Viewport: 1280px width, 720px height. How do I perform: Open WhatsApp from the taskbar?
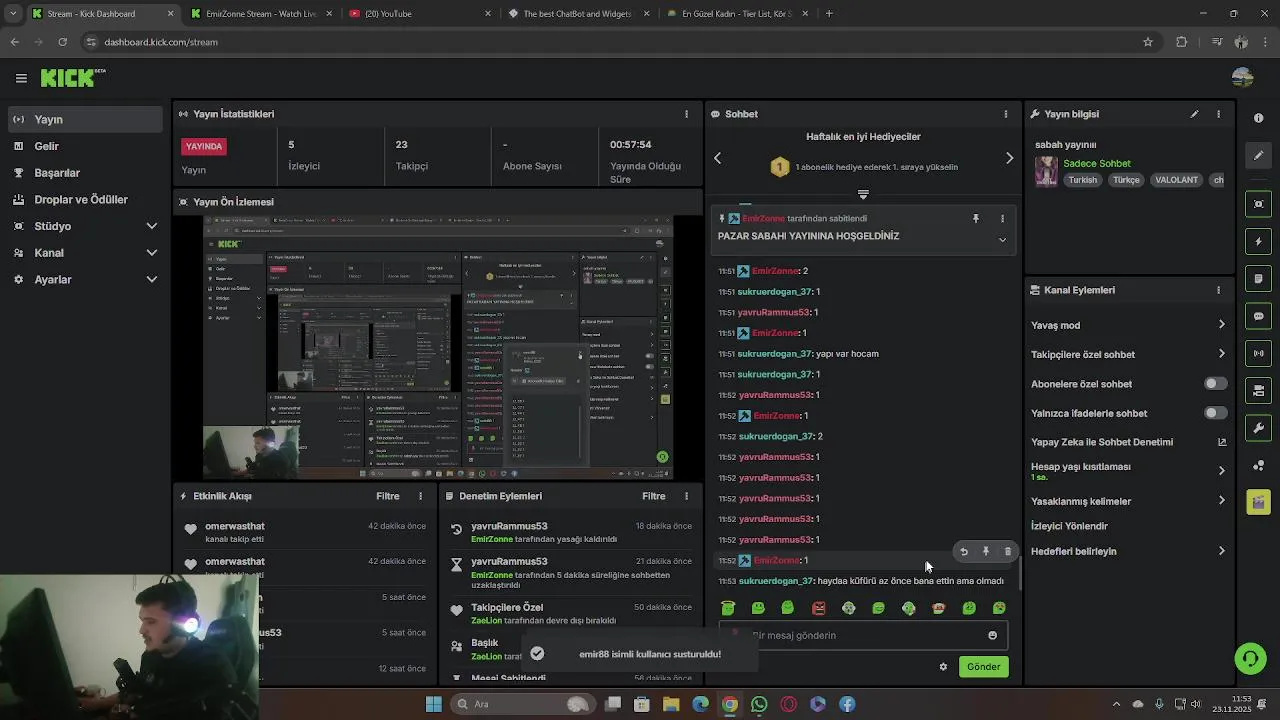[x=759, y=704]
